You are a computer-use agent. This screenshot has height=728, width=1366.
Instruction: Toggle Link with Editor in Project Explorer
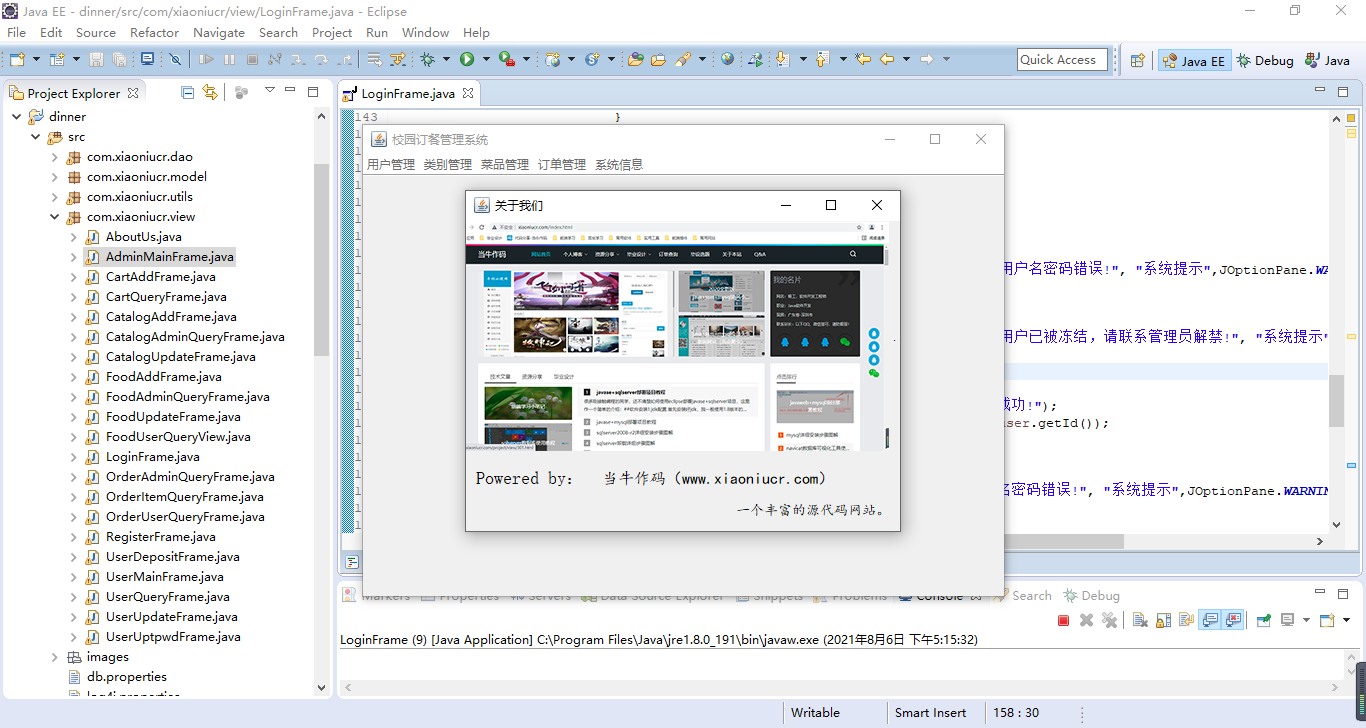[x=210, y=92]
